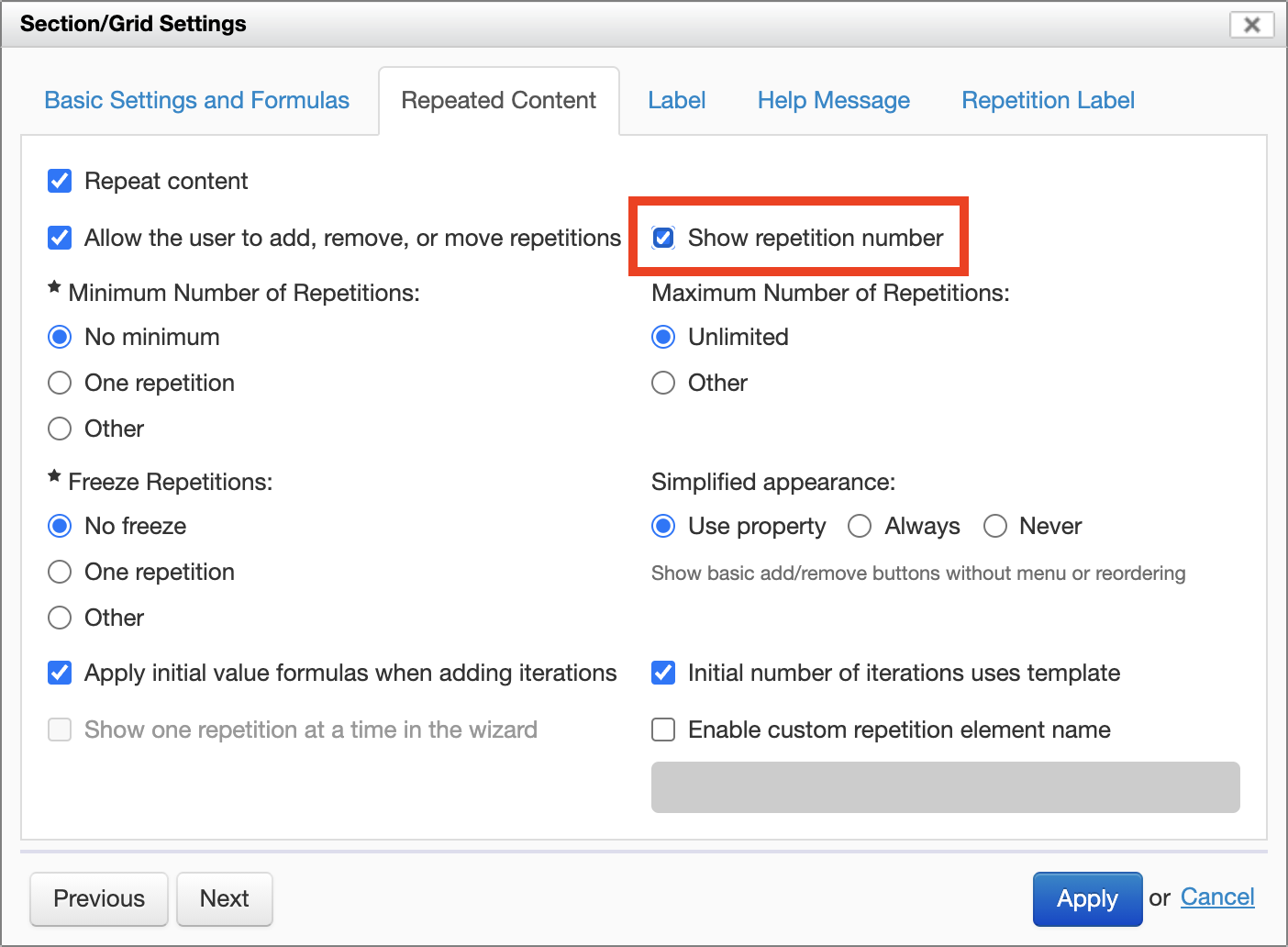
Task: Select One repetition for minimum repetitions
Action: pyautogui.click(x=60, y=383)
